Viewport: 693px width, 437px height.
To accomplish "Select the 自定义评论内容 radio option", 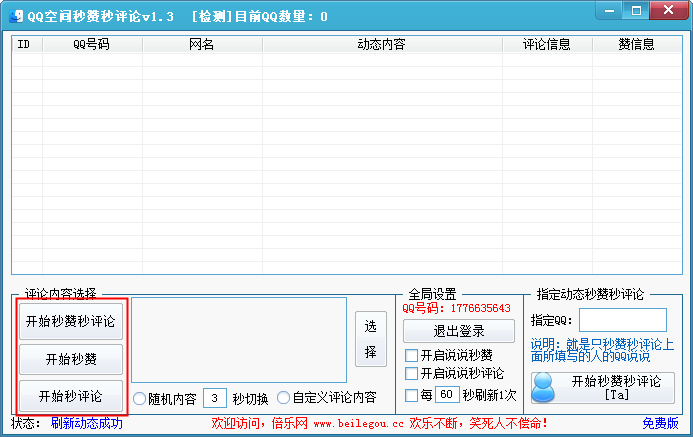I will (283, 398).
